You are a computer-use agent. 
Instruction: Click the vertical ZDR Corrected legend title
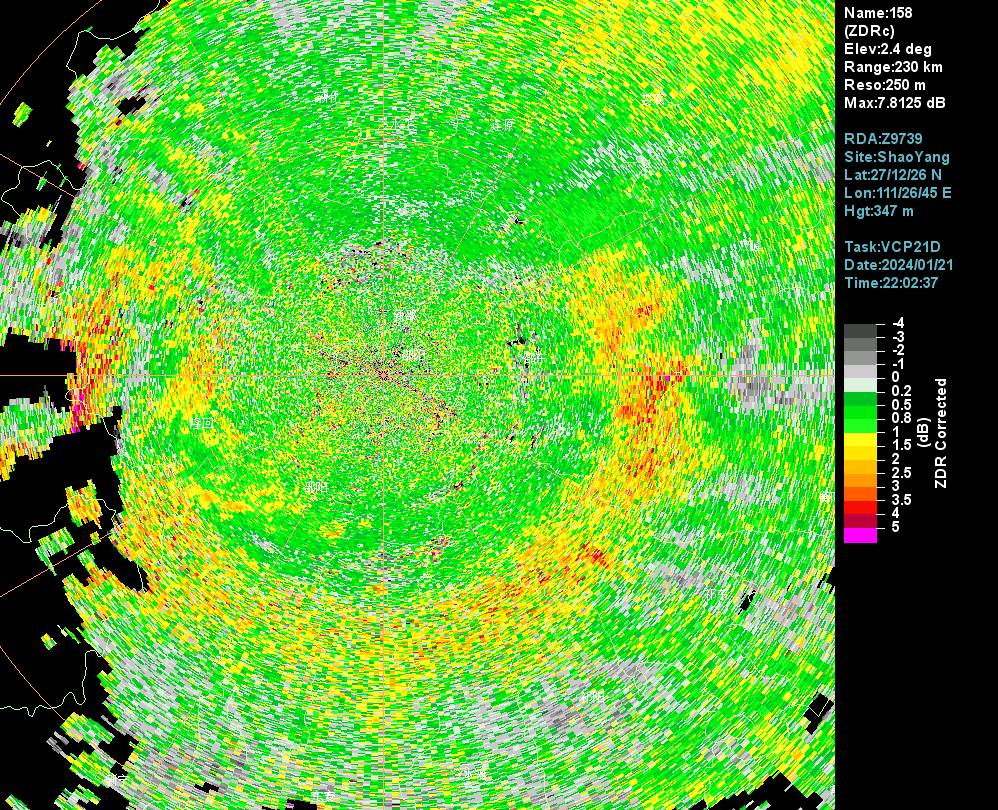pyautogui.click(x=941, y=433)
